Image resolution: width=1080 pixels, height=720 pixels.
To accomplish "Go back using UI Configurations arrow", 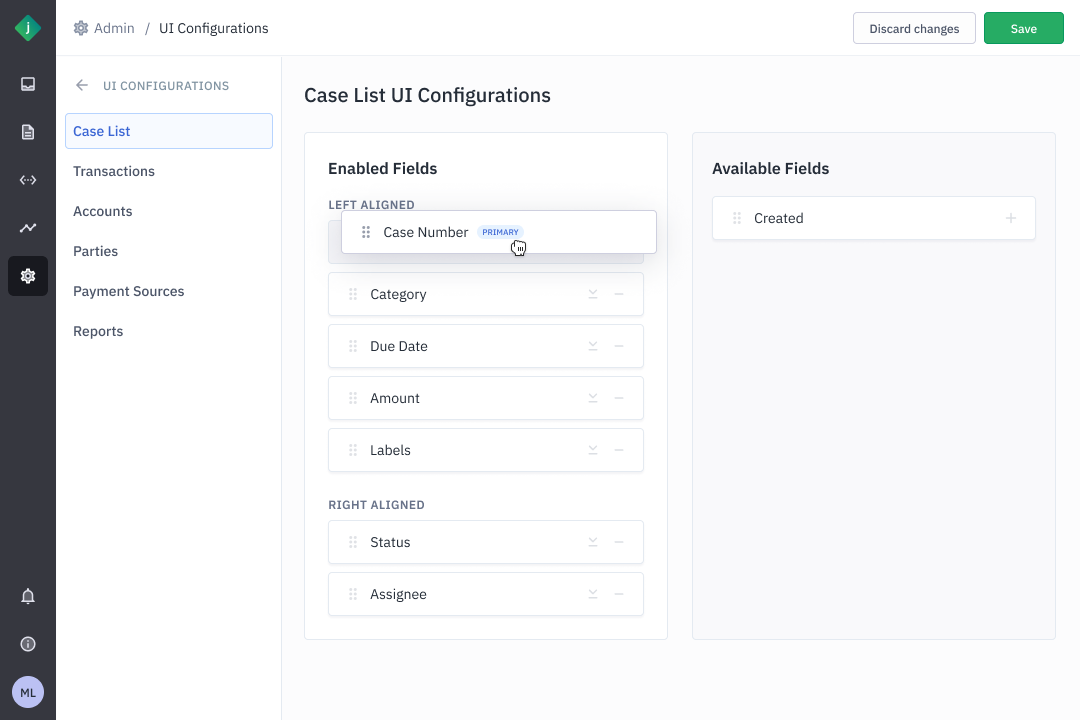I will [x=82, y=86].
